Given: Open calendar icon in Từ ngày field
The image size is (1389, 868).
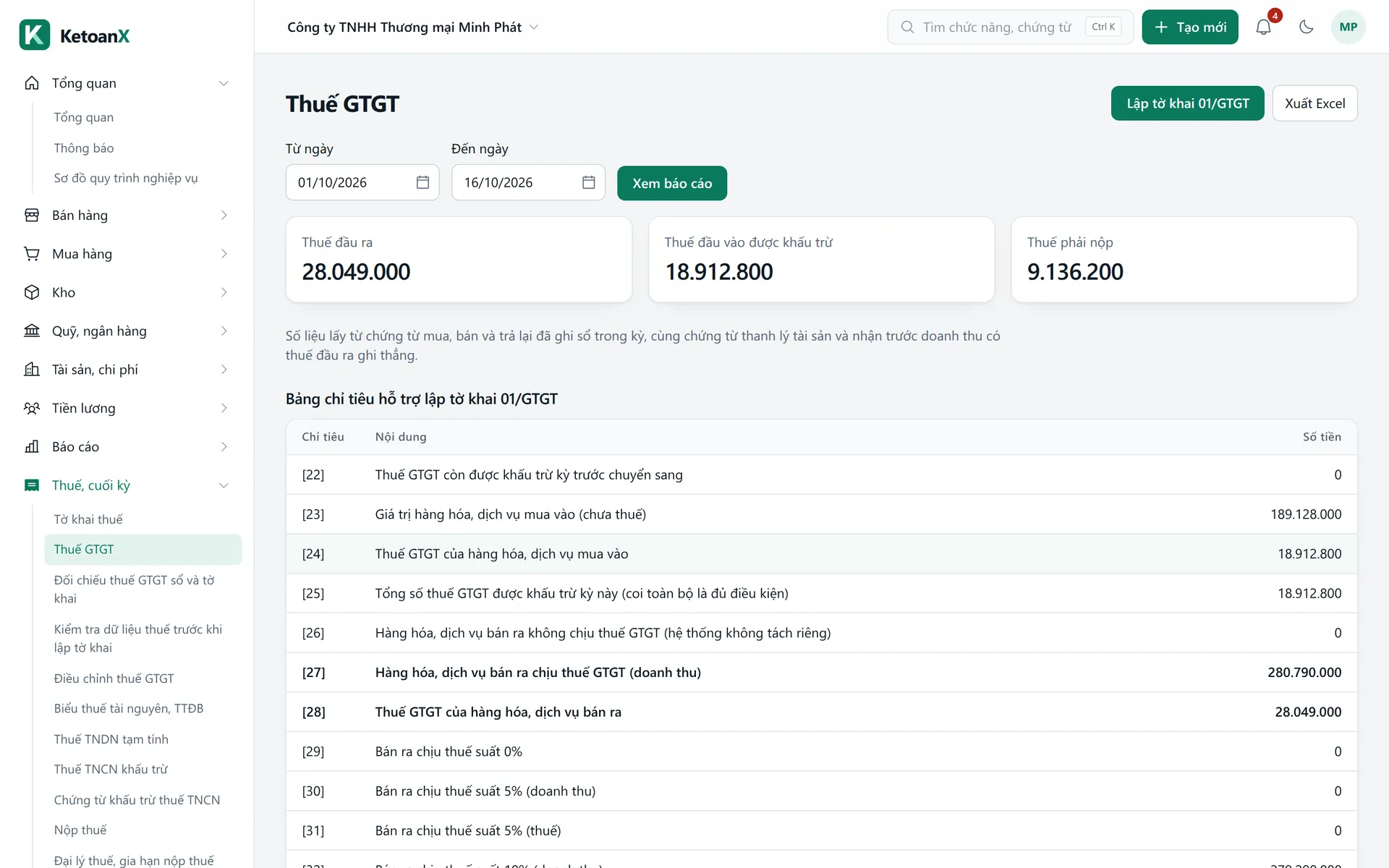Looking at the screenshot, I should [x=423, y=182].
